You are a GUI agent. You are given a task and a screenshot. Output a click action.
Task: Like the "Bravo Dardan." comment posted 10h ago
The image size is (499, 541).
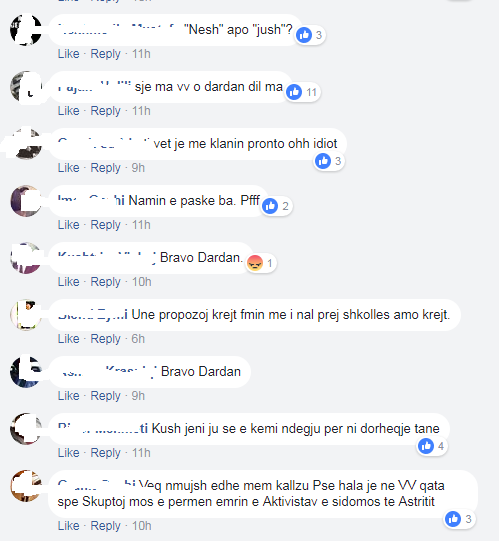coord(68,282)
